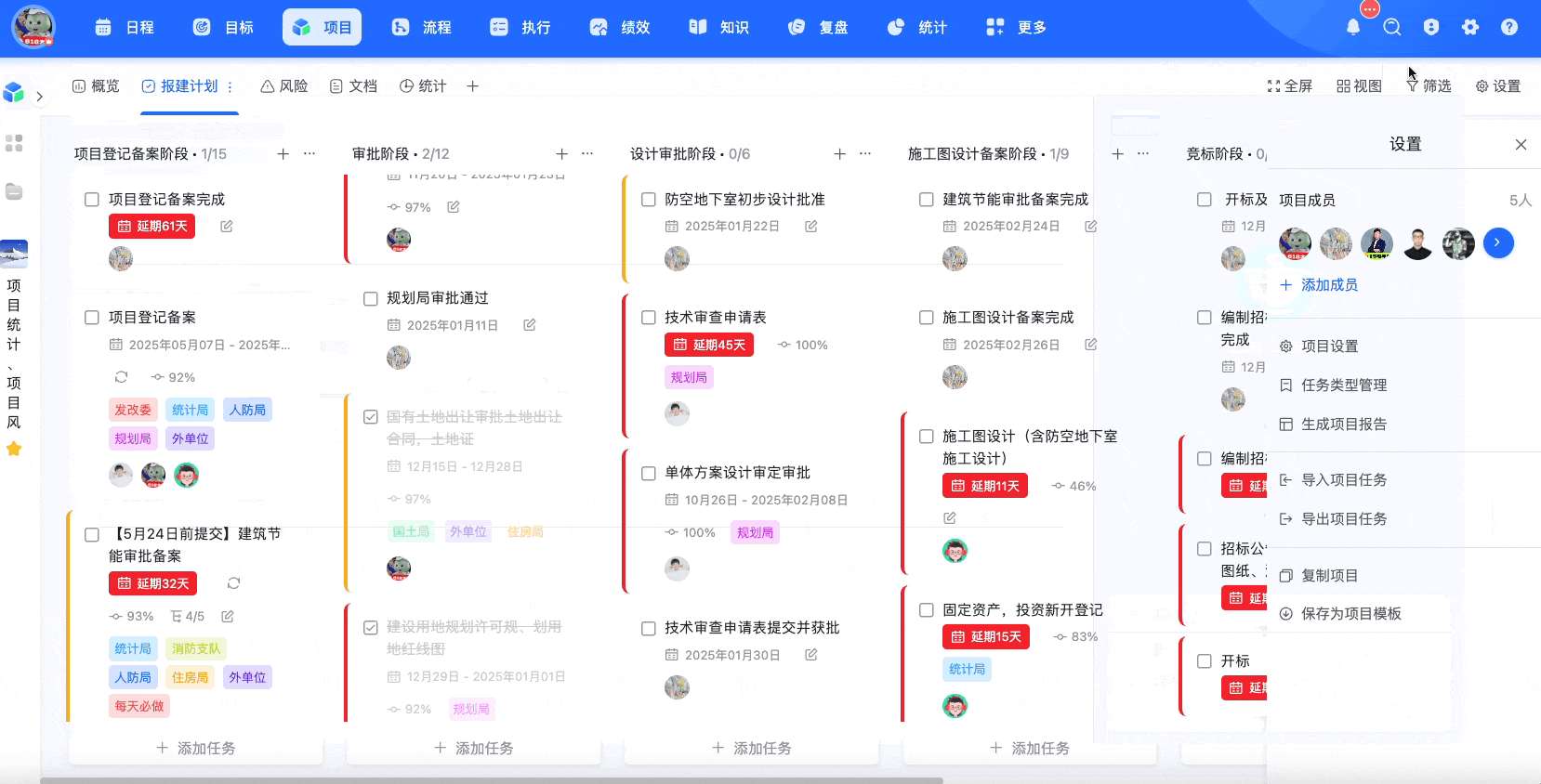Screen dimensions: 1541x784
Task: Click 添加任务 under 设计审批阶段
Action: click(x=752, y=749)
